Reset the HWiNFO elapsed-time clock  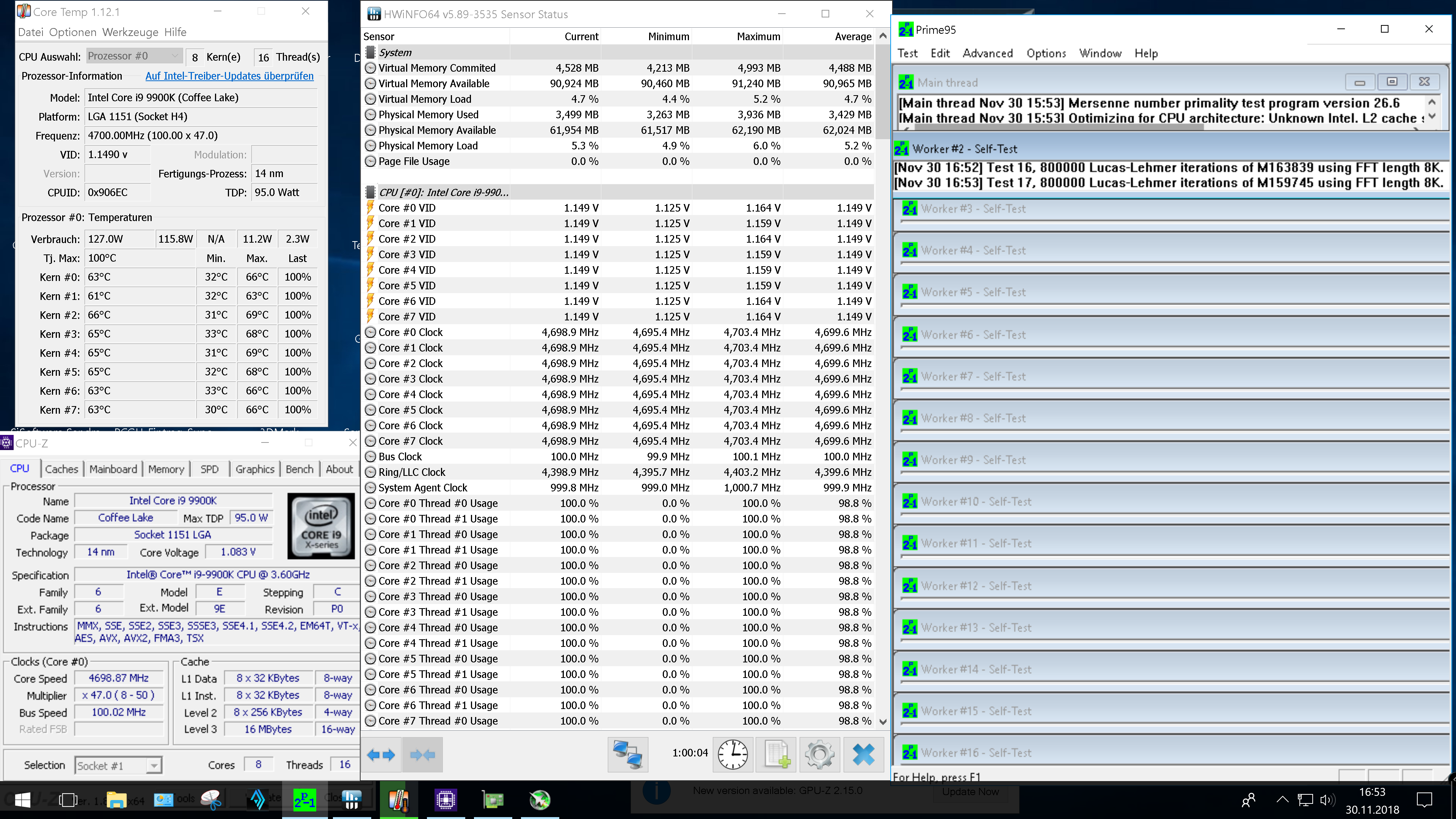tap(733, 754)
